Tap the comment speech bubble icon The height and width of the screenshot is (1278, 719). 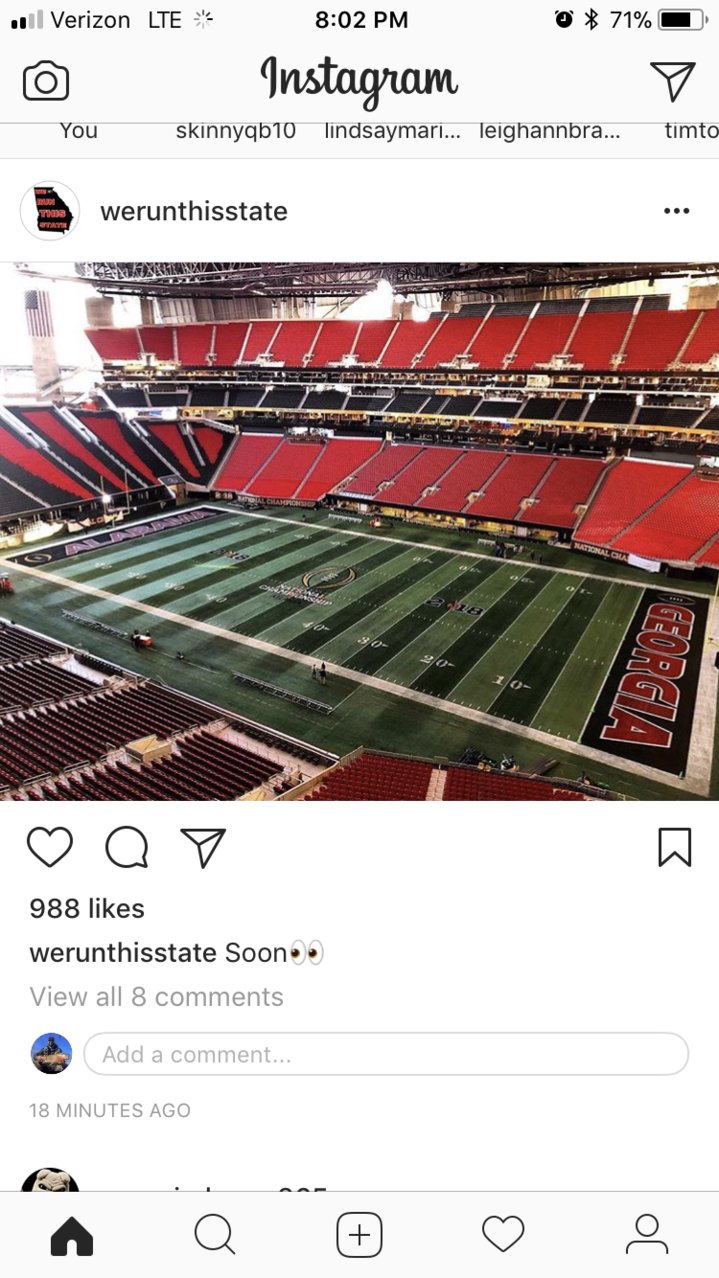tap(127, 848)
